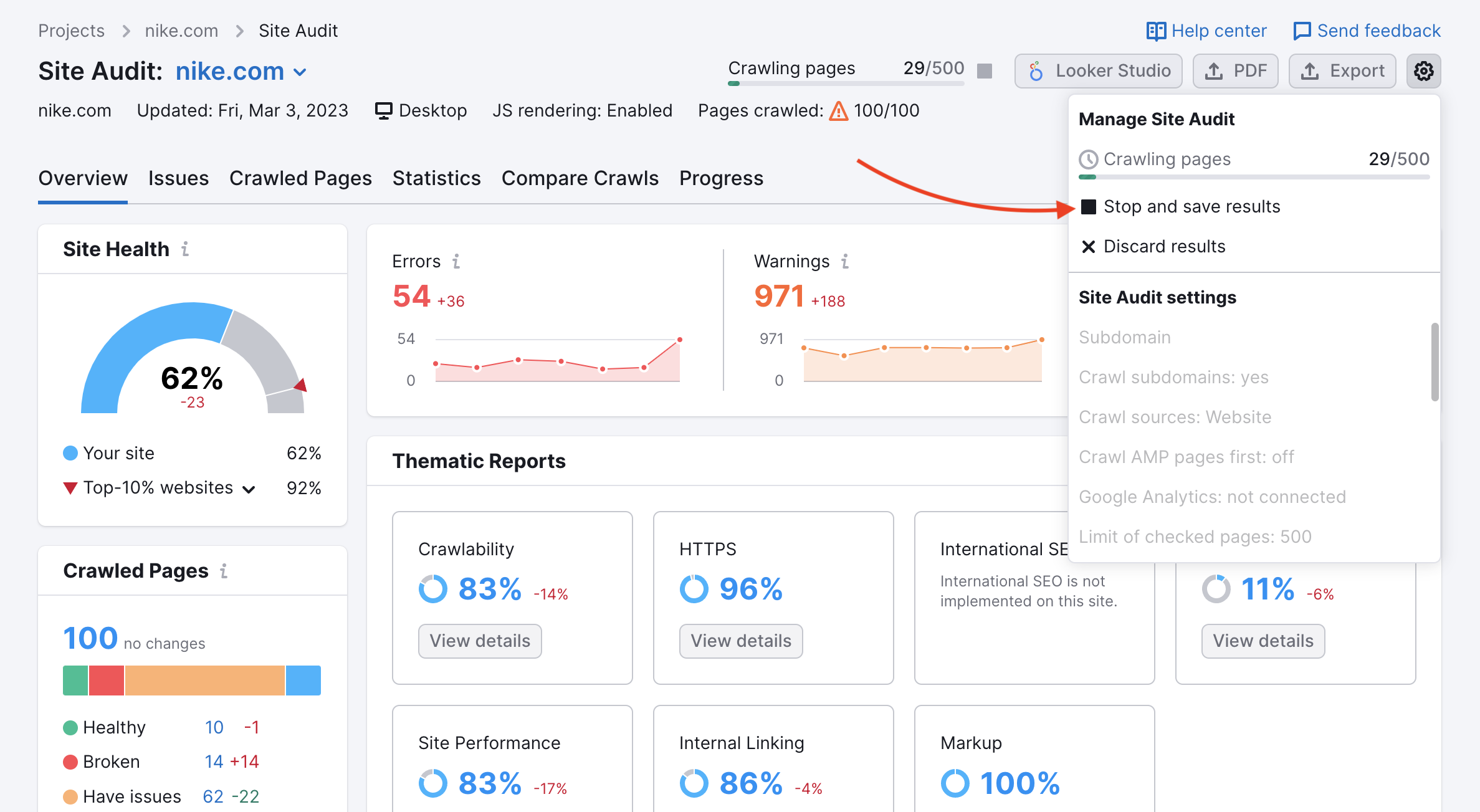
Task: Go to nike.com breadcrumb
Action: coord(181,31)
